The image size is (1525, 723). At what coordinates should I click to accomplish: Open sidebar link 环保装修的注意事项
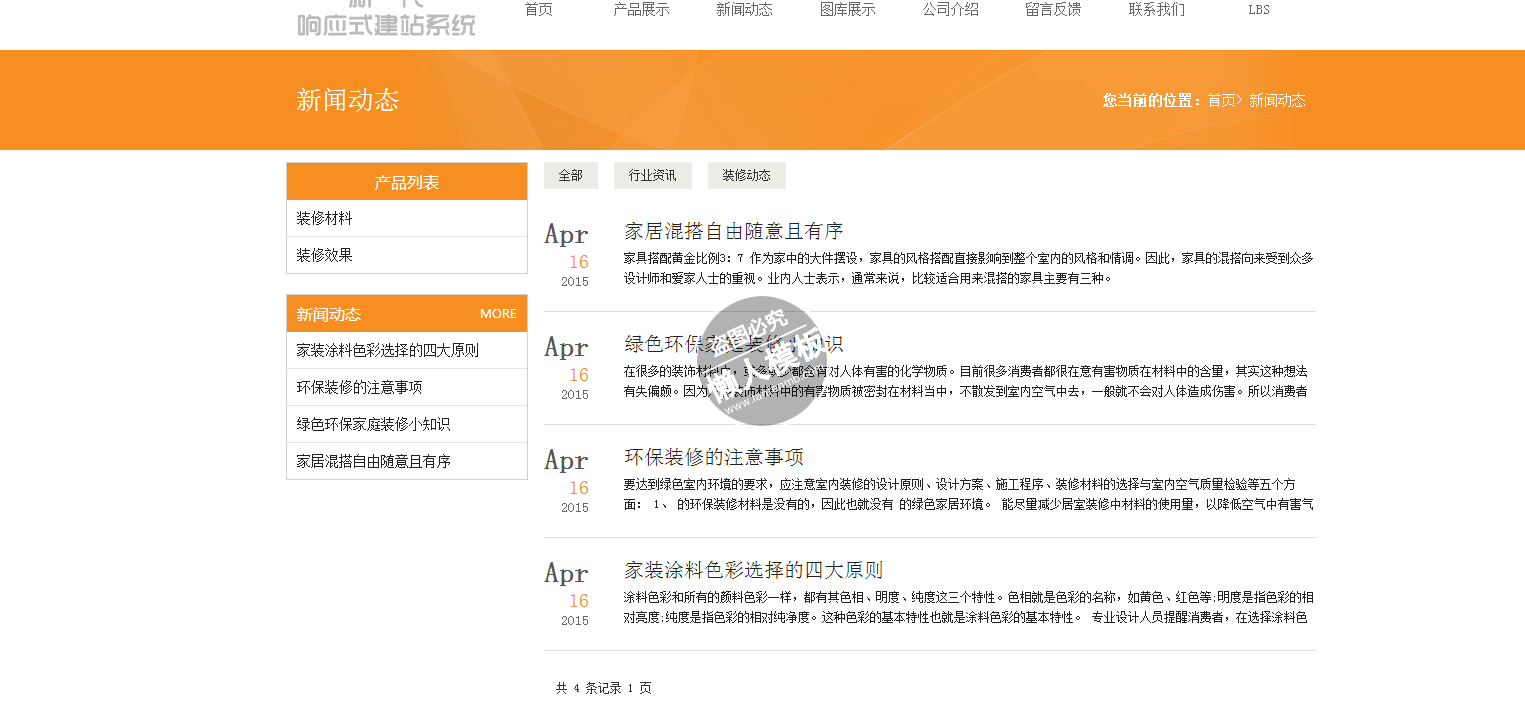click(359, 387)
